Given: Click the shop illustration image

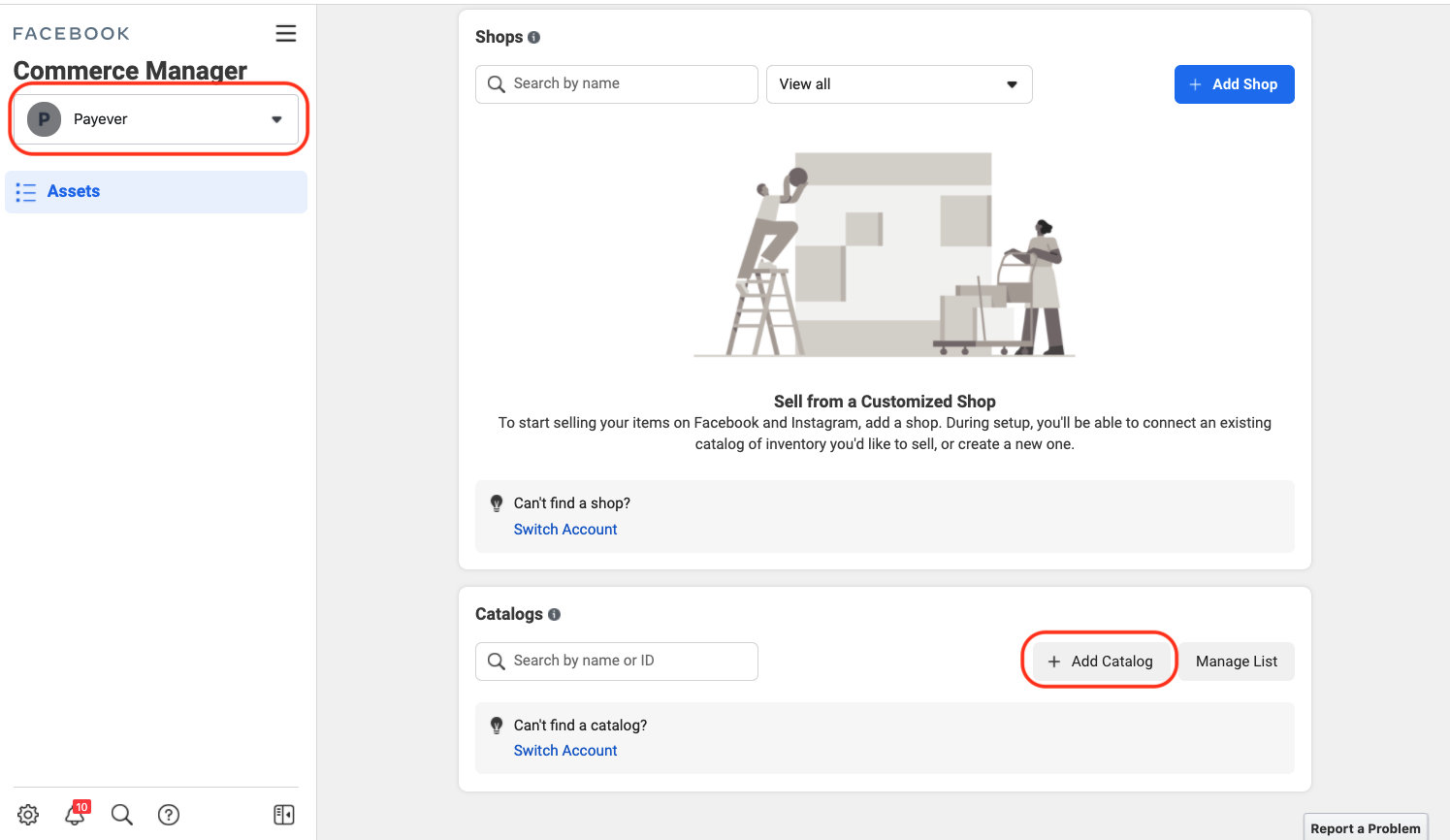Looking at the screenshot, I should point(885,255).
